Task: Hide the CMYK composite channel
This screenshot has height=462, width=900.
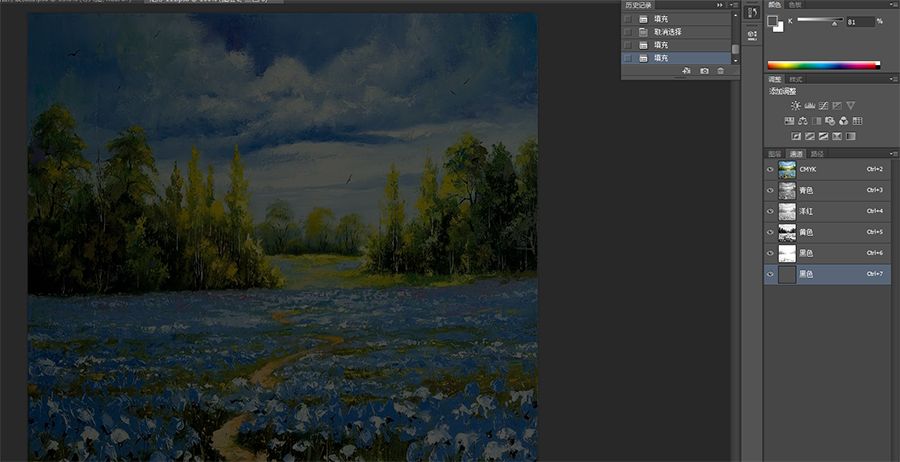Action: coord(770,169)
